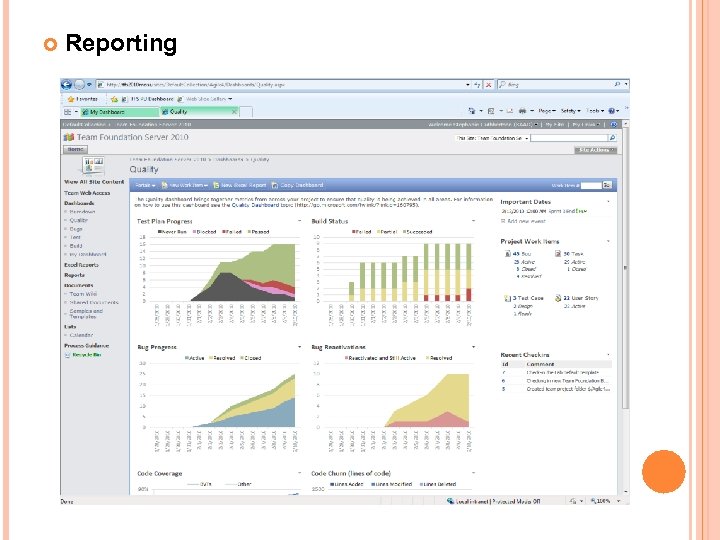
Task: Click the site search text box
Action: [569, 138]
